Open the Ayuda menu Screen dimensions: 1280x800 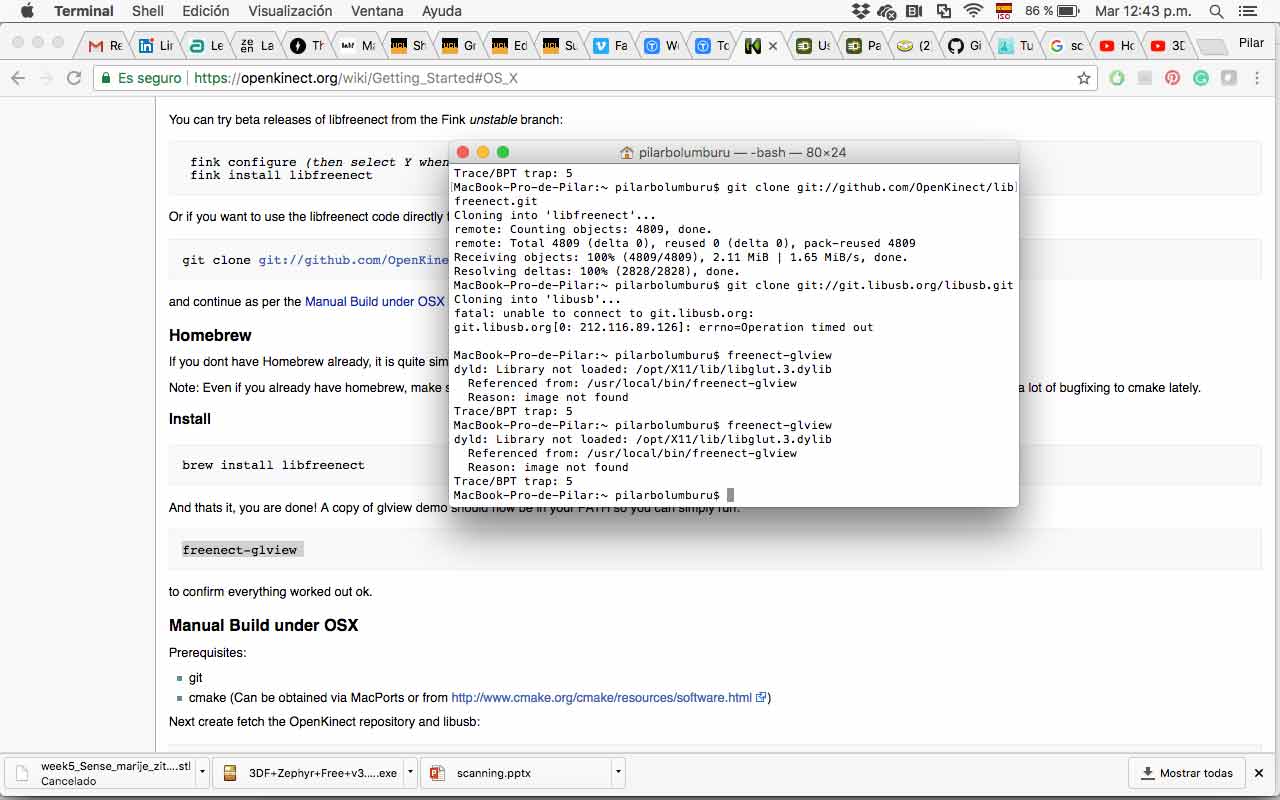point(442,11)
